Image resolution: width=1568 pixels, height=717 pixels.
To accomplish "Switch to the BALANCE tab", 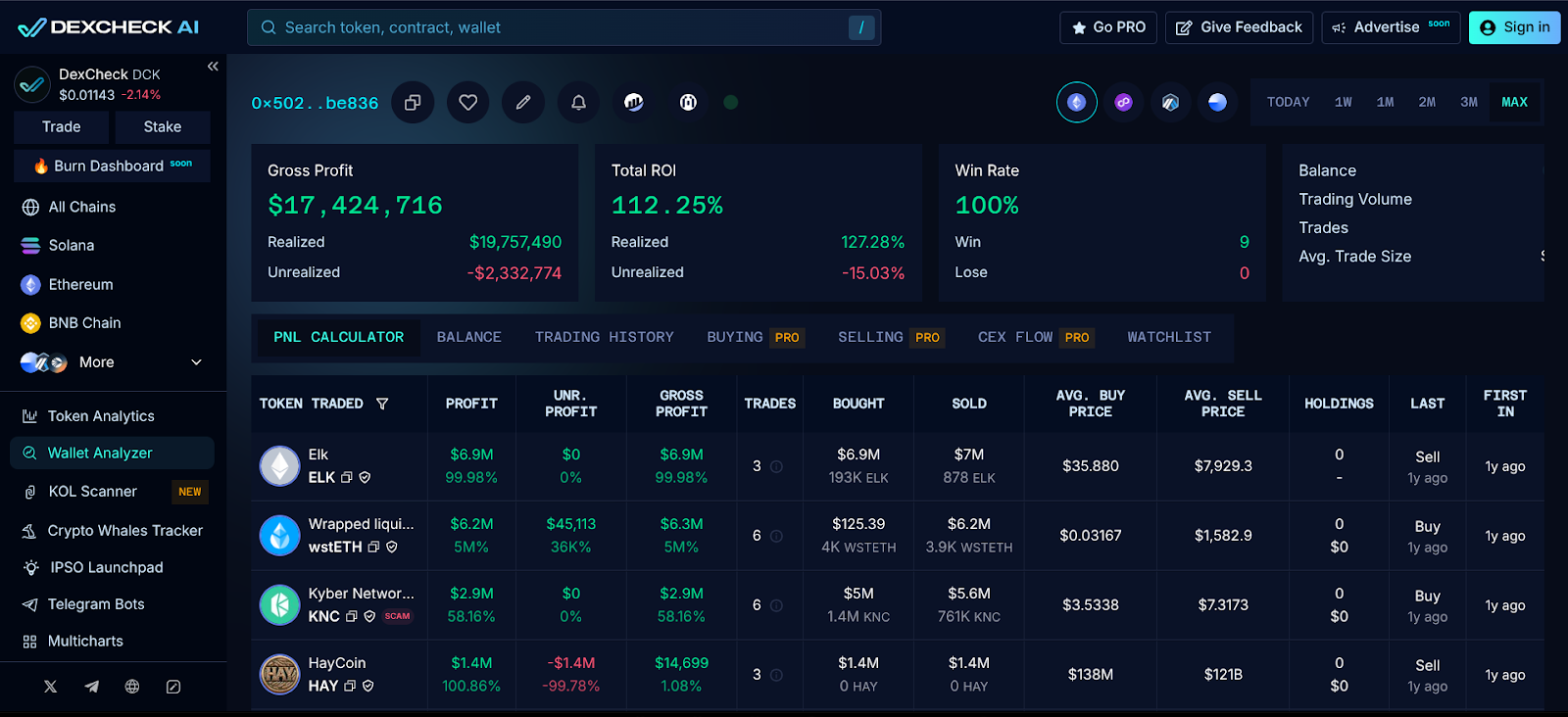I will coord(469,337).
